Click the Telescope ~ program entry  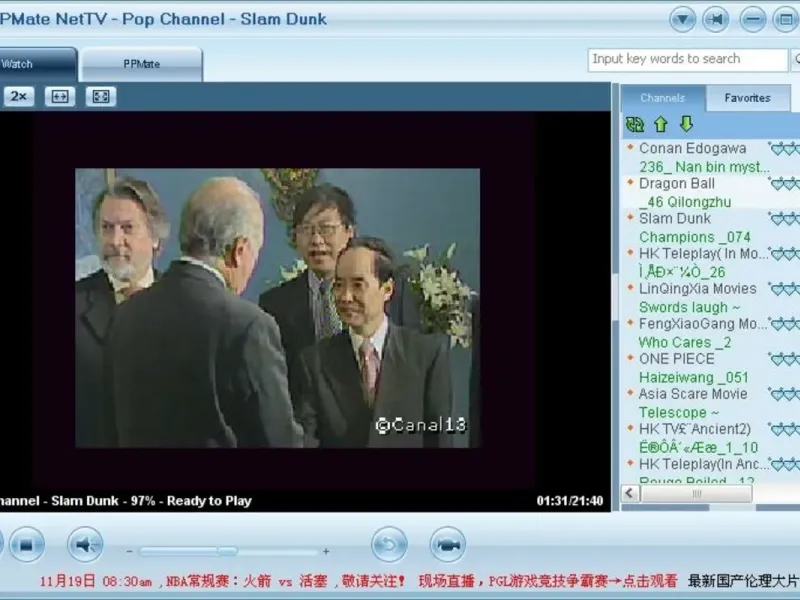click(679, 412)
